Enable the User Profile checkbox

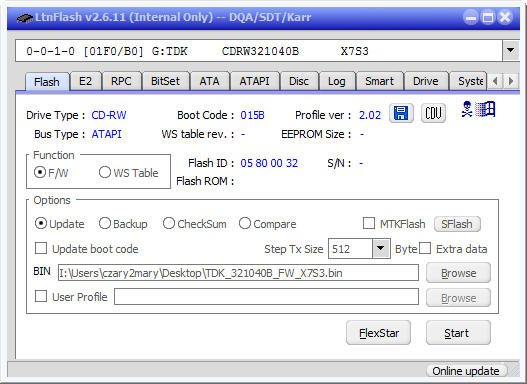coord(41,296)
